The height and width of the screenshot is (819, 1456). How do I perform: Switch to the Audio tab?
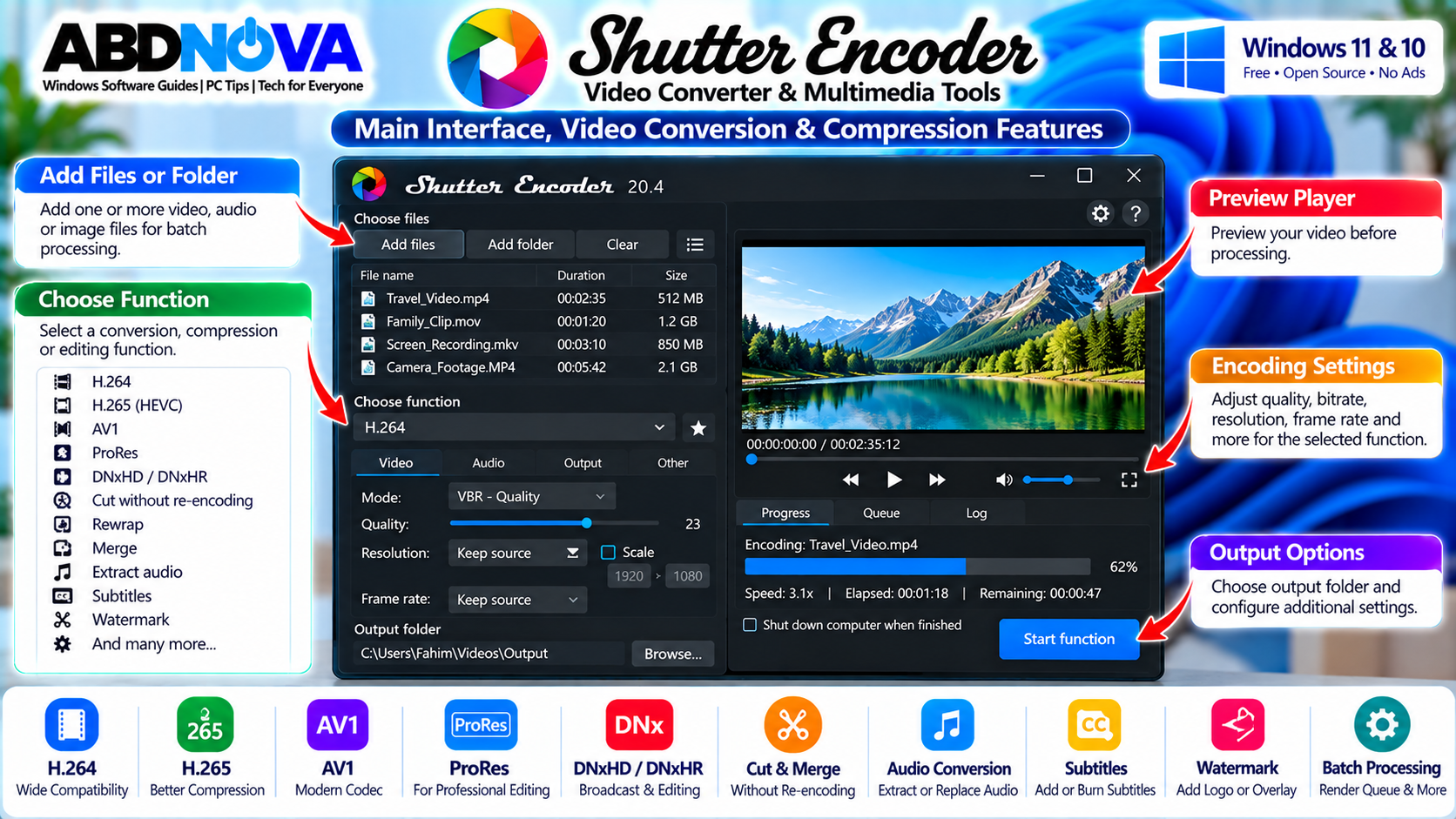(489, 463)
